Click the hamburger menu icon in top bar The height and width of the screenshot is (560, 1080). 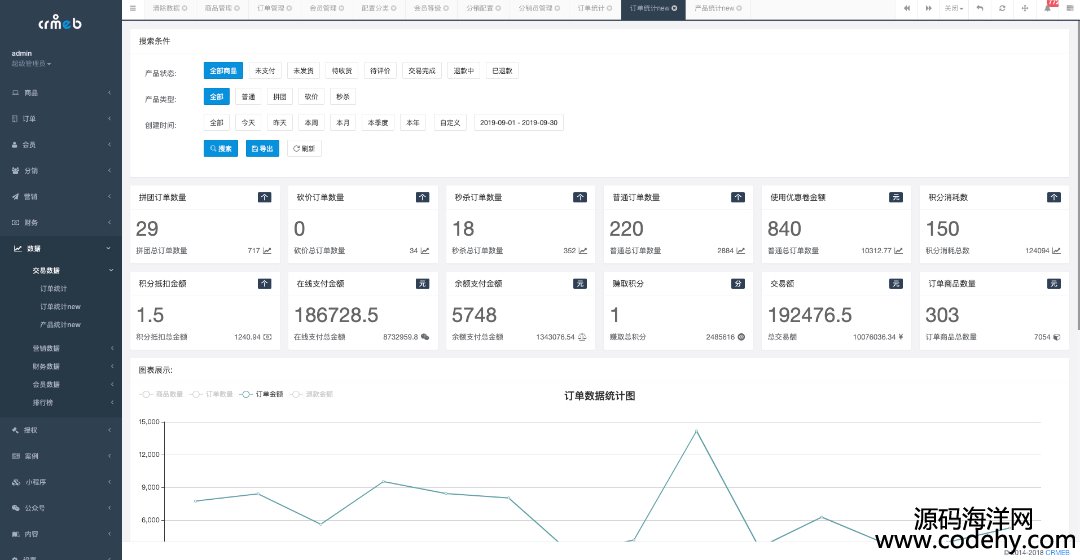click(133, 8)
